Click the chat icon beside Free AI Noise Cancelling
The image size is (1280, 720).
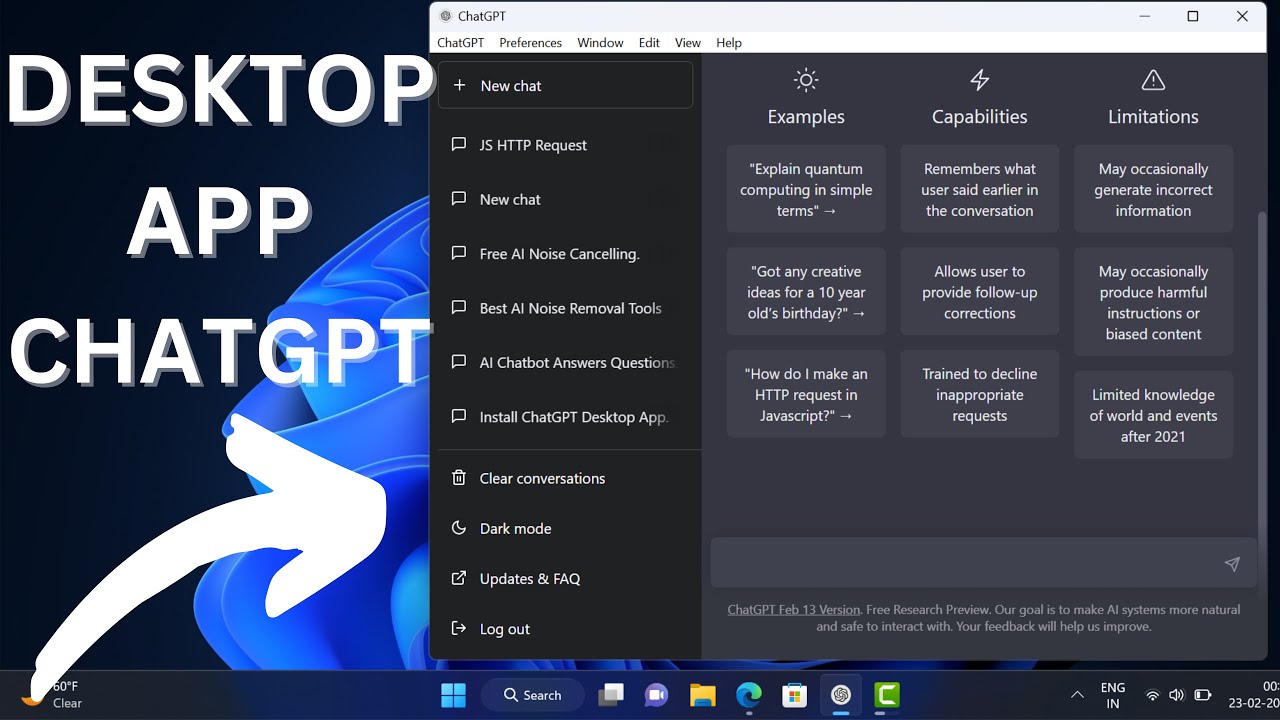coord(459,254)
